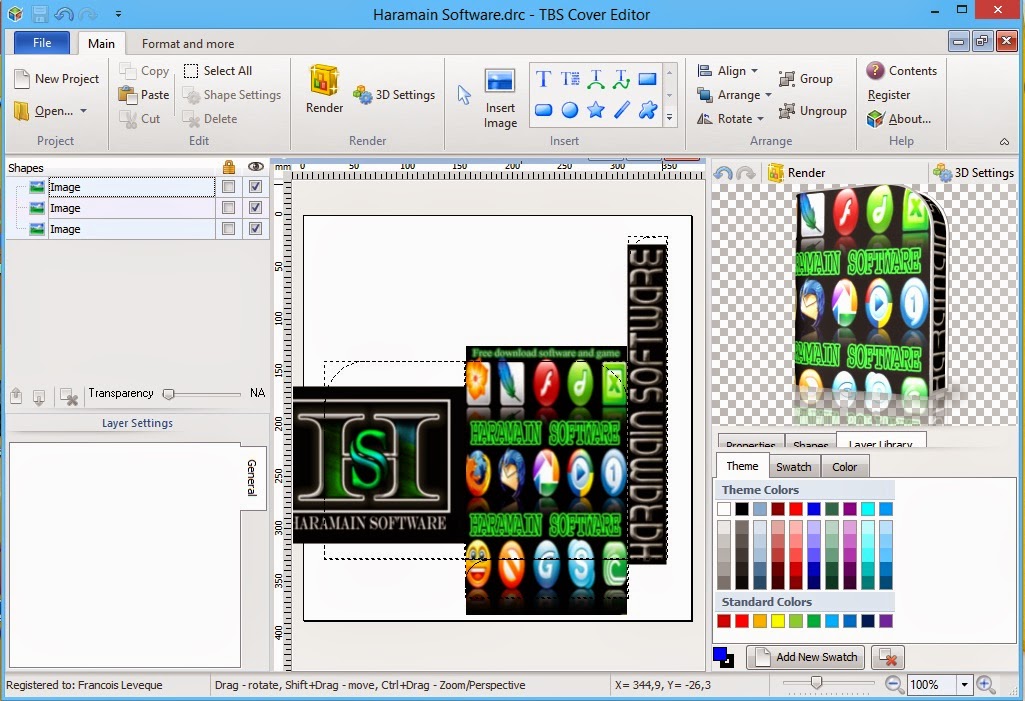Select the line drawing tool
The image size is (1025, 701).
(621, 110)
